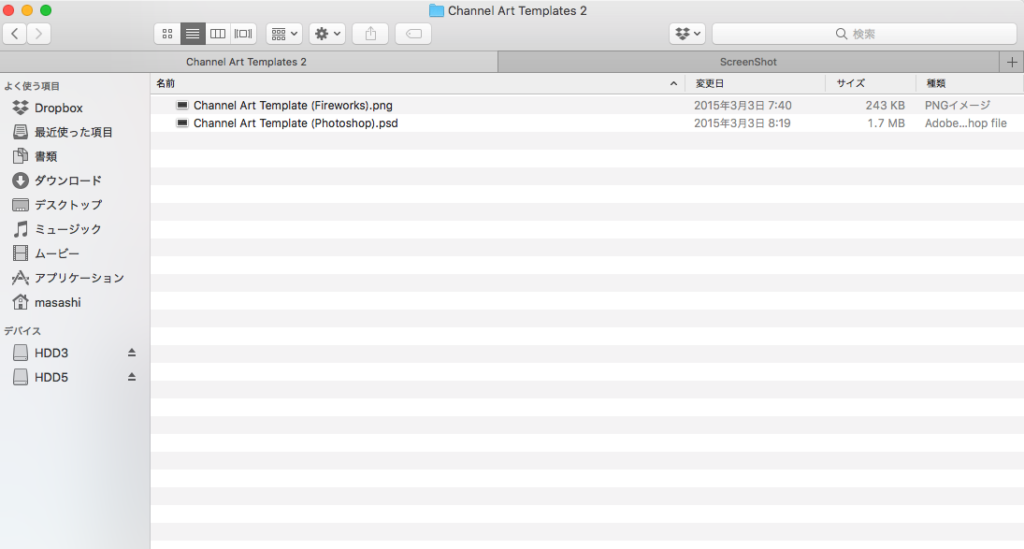The image size is (1024, 549).
Task: Eject the HDD3 drive
Action: coord(131,353)
